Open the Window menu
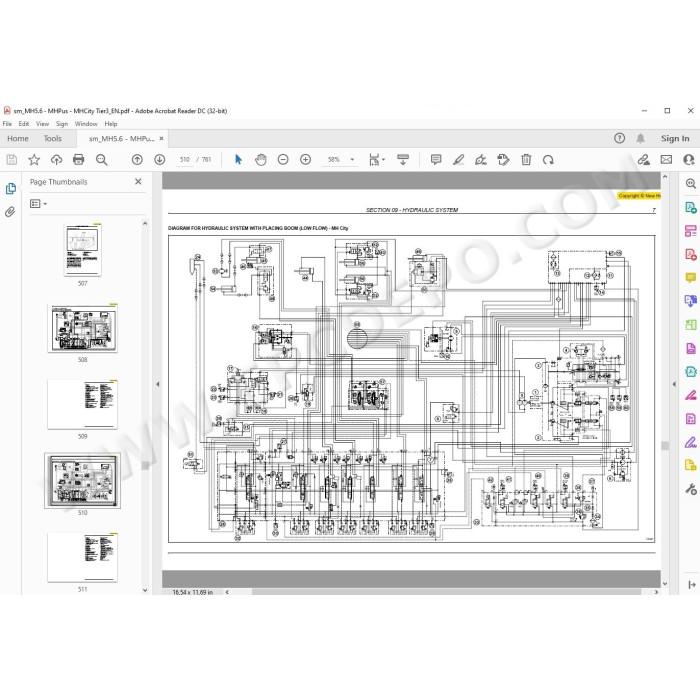Viewport: 700px width, 700px height. [x=86, y=124]
